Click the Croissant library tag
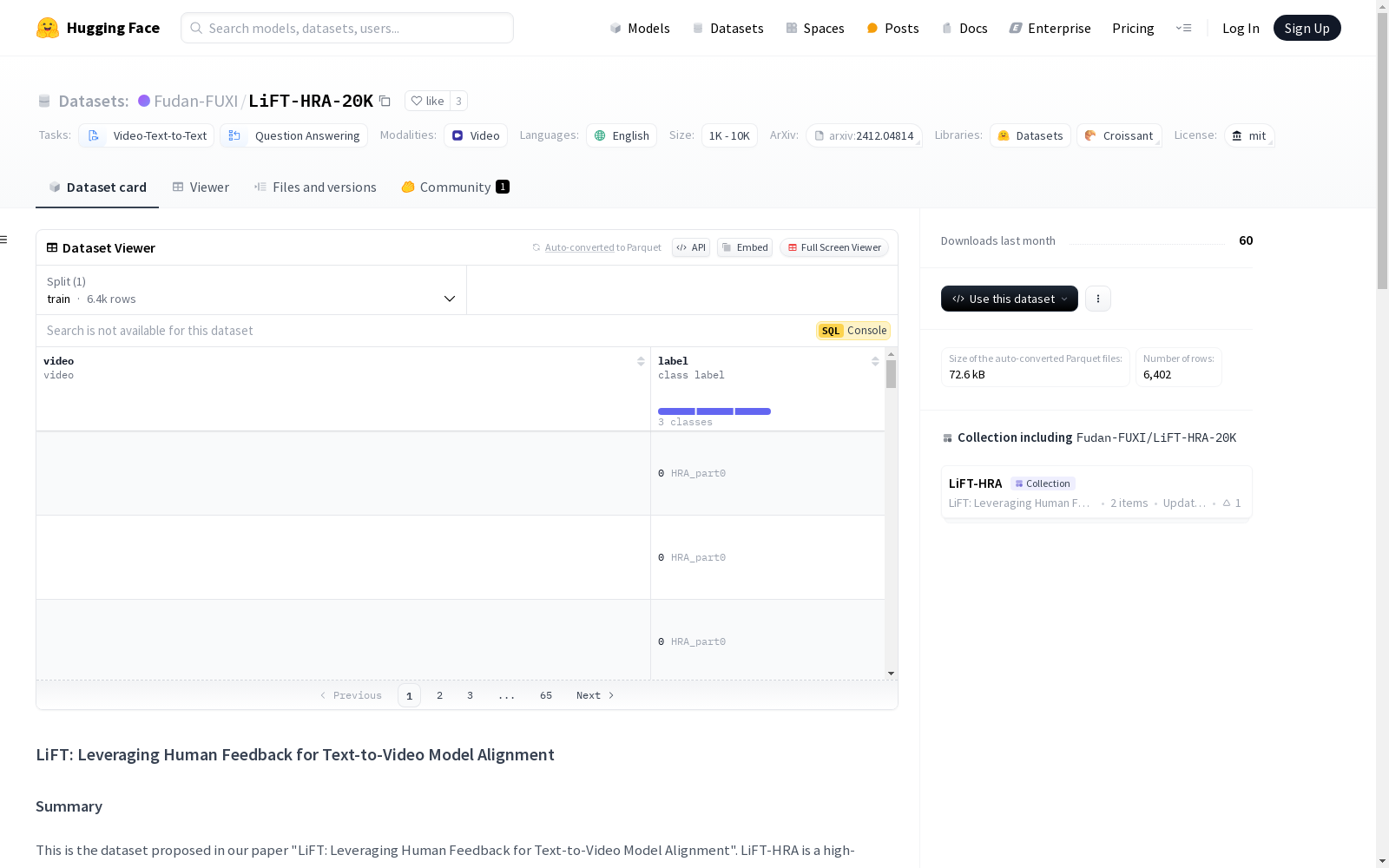1389x868 pixels. (1119, 135)
